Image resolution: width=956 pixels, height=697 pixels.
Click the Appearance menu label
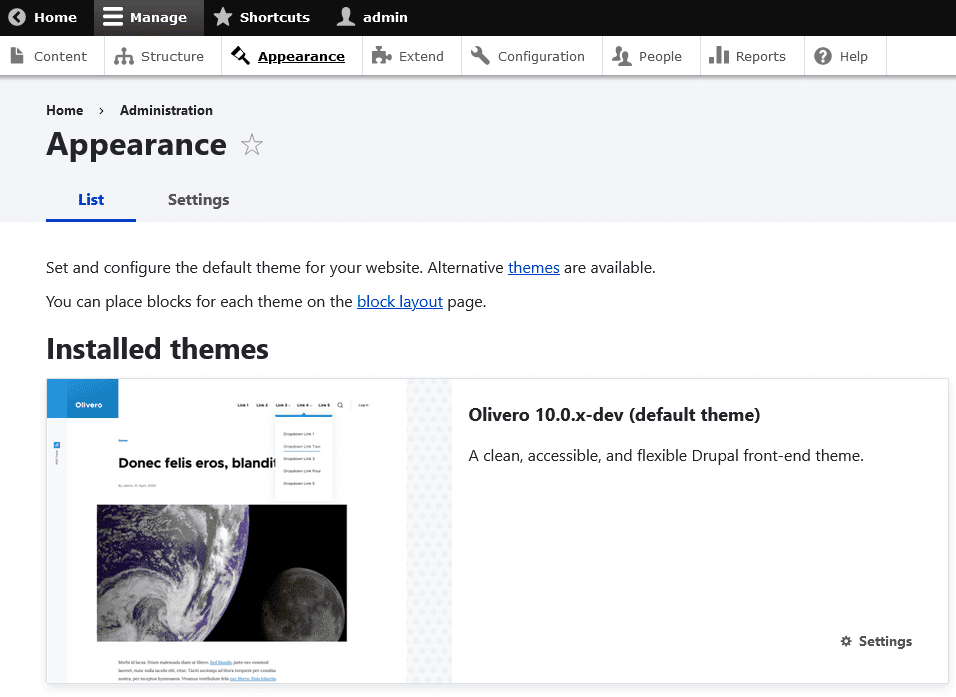tap(301, 56)
